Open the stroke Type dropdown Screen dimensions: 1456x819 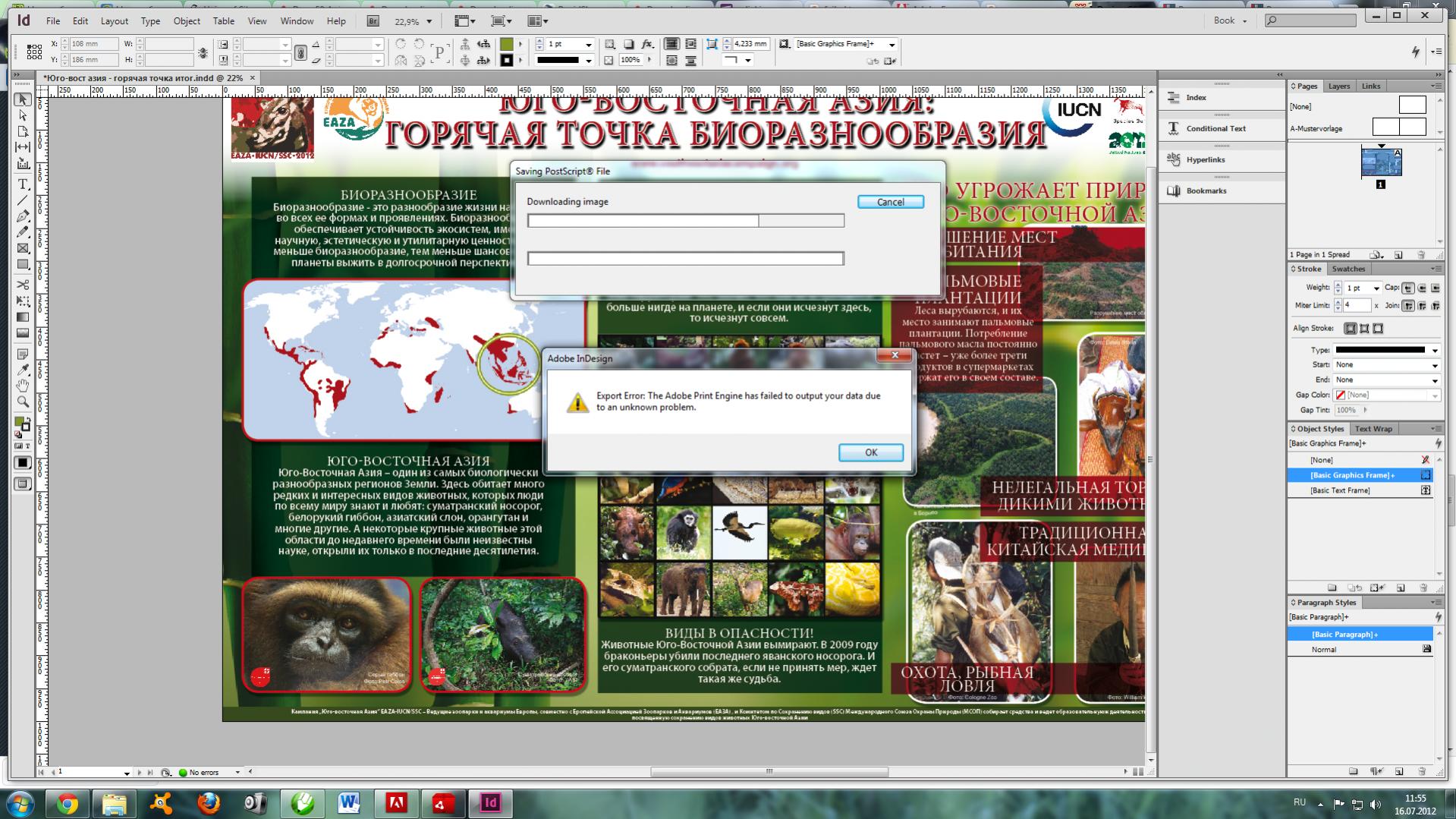[x=1434, y=351]
